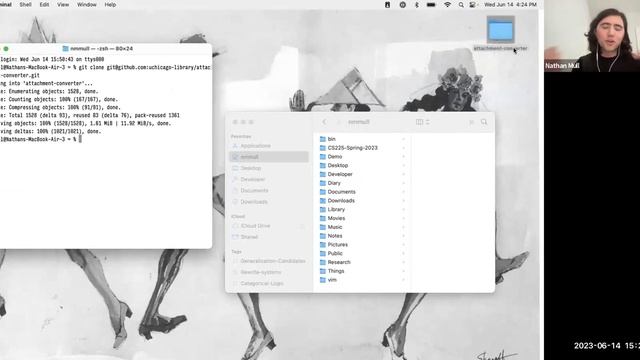The height and width of the screenshot is (360, 640).
Task: Click the Terminal window title bar text
Action: pyautogui.click(x=101, y=49)
